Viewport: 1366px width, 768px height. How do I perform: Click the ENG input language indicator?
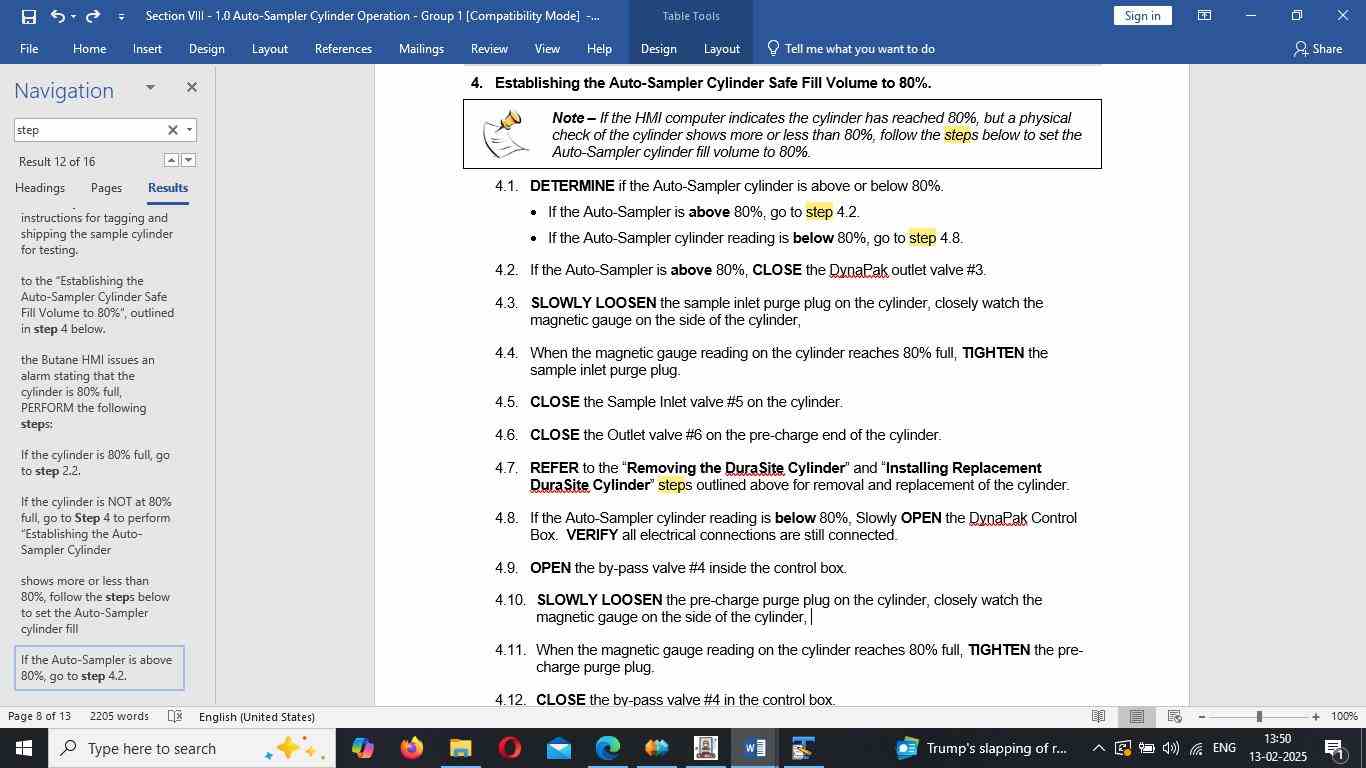coord(1225,748)
